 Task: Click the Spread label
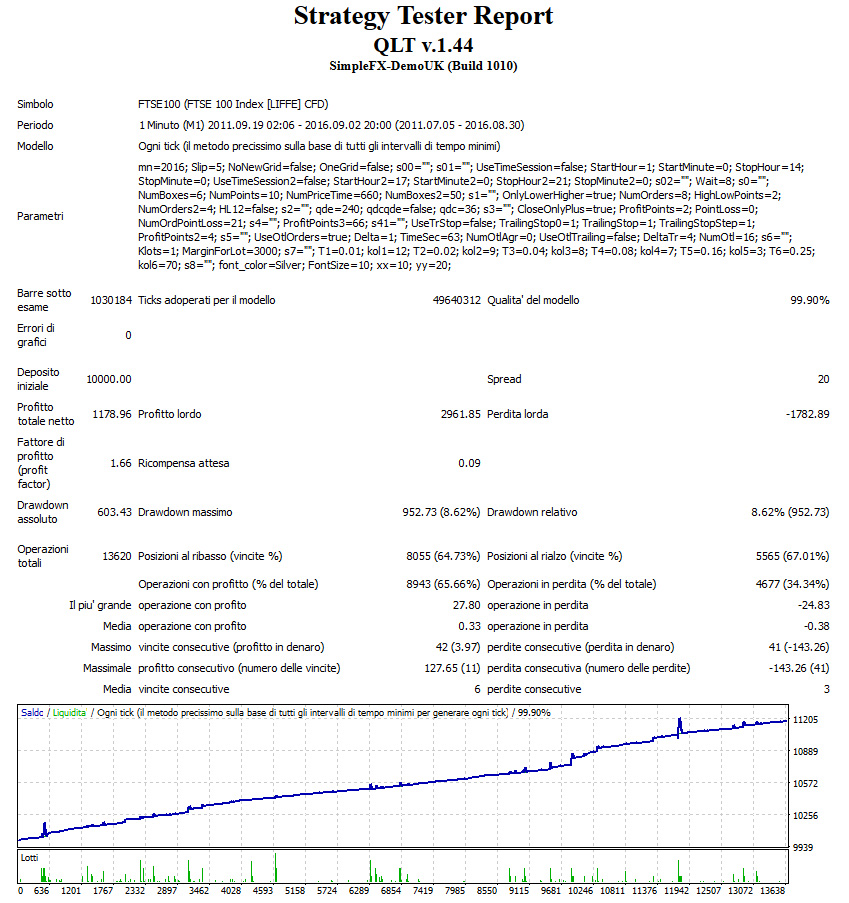(504, 379)
